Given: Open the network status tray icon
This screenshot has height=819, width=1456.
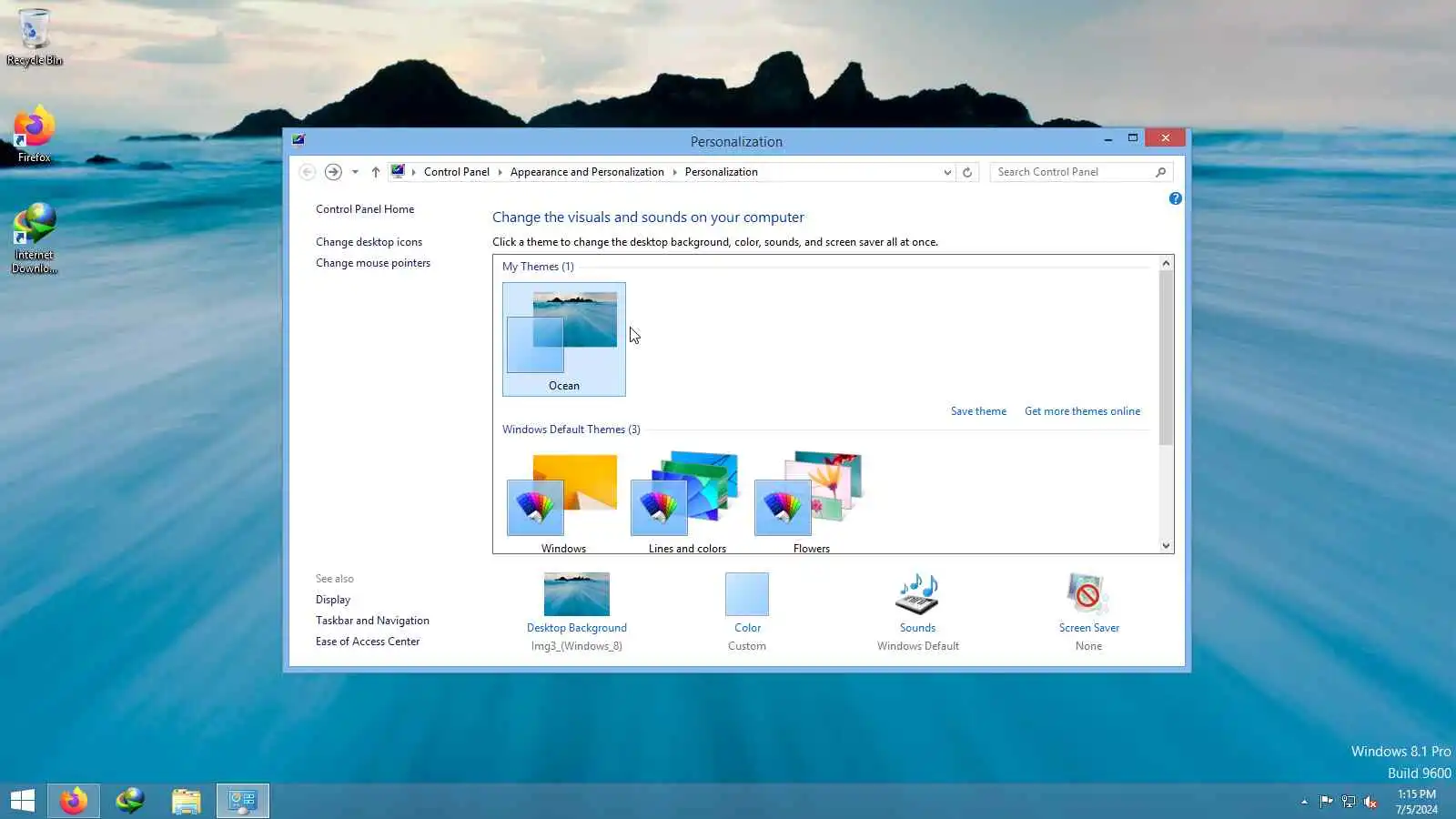Looking at the screenshot, I should coord(1349,802).
